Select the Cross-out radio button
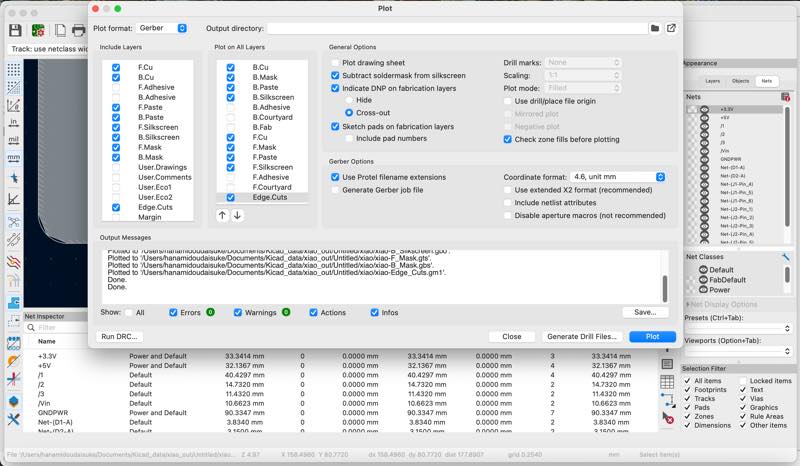The image size is (800, 466). pyautogui.click(x=349, y=113)
